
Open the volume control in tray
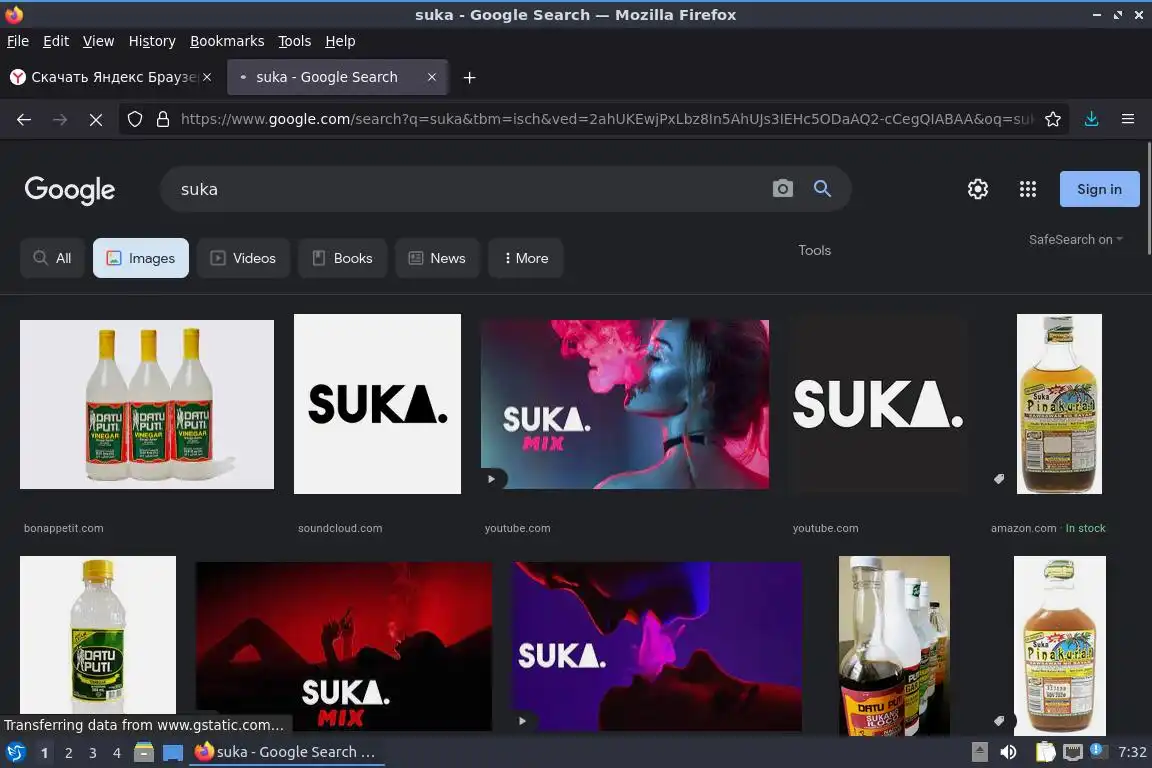(1008, 752)
